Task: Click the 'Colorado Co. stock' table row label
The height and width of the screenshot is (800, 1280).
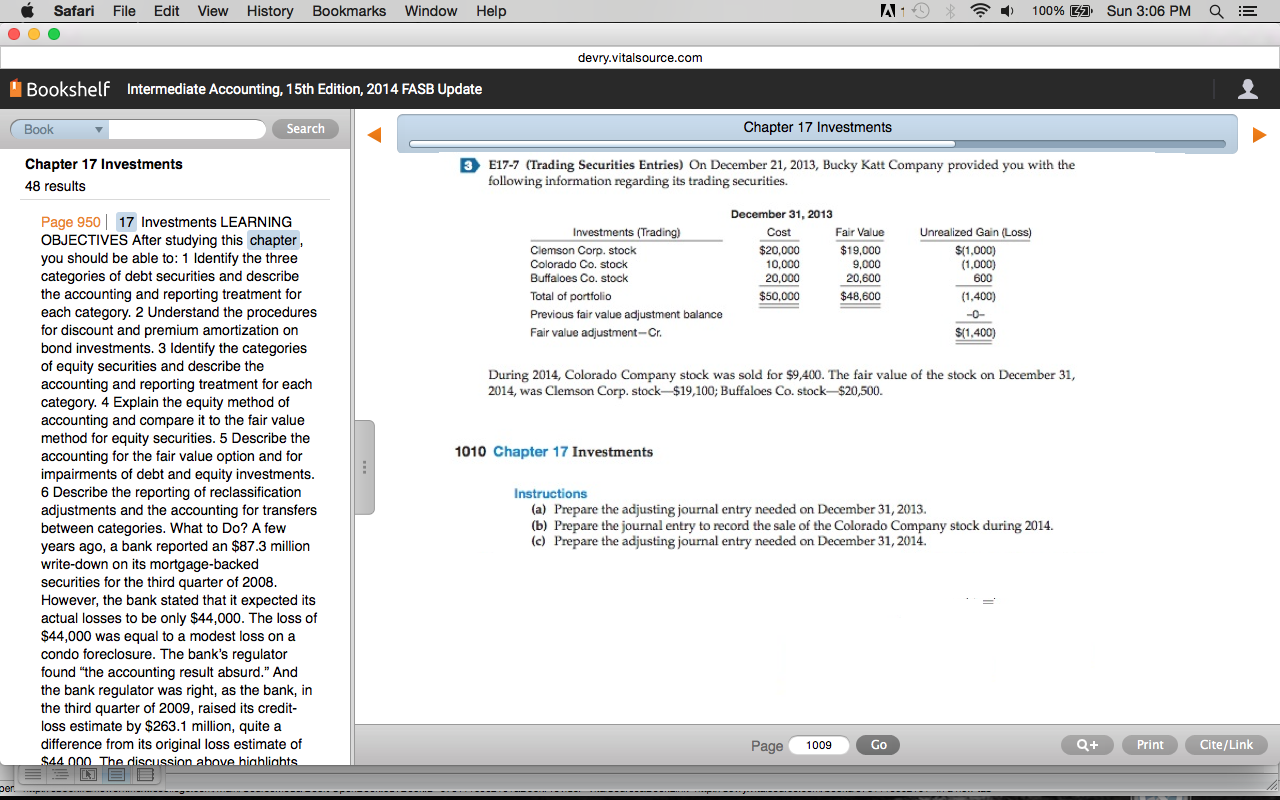Action: (x=579, y=264)
